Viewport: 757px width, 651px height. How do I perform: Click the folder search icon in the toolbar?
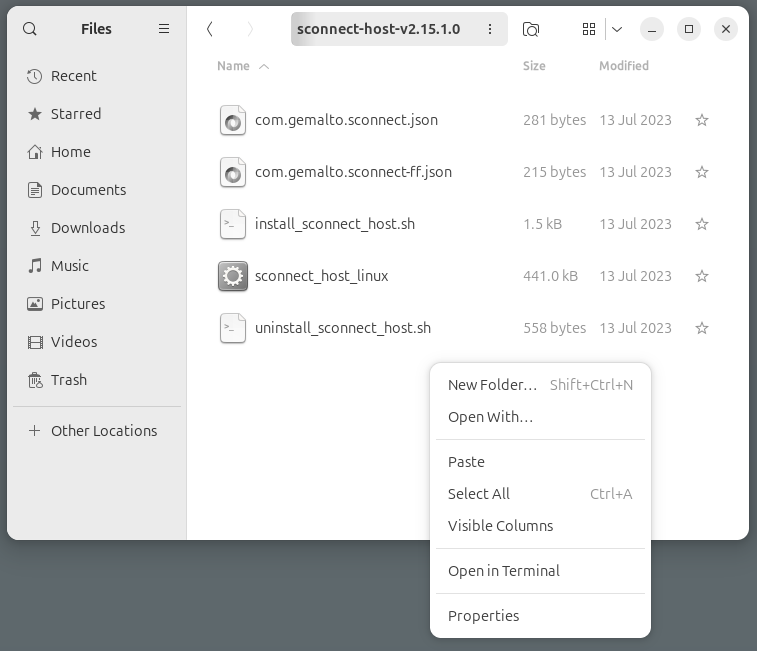click(x=531, y=29)
